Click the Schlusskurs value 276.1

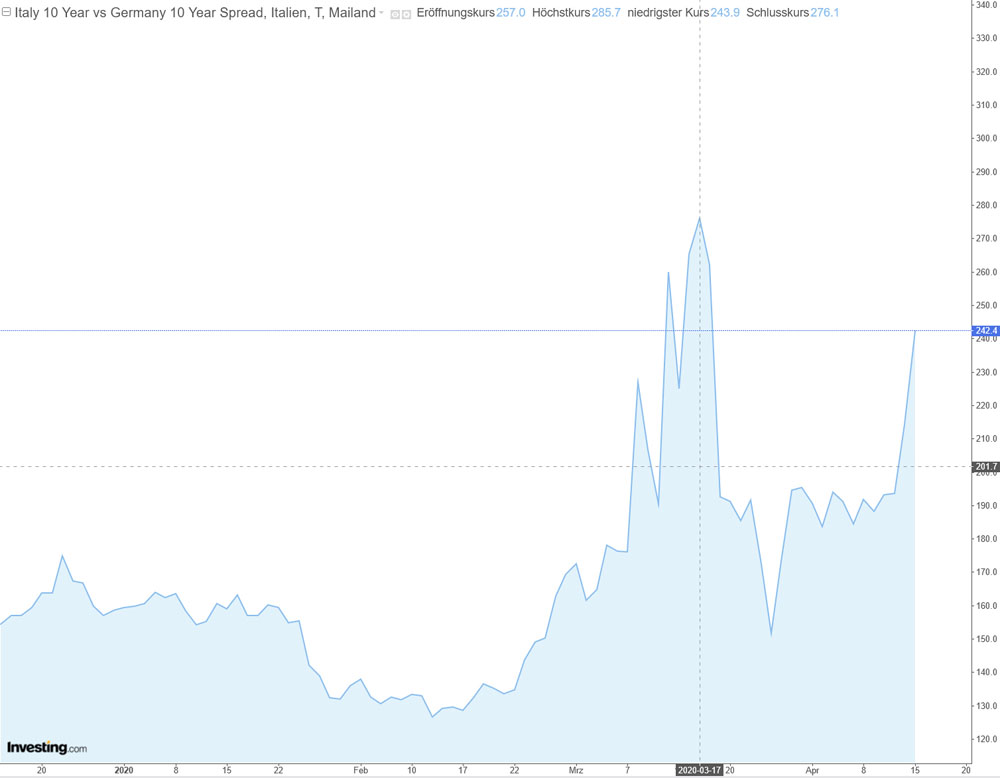tap(825, 13)
